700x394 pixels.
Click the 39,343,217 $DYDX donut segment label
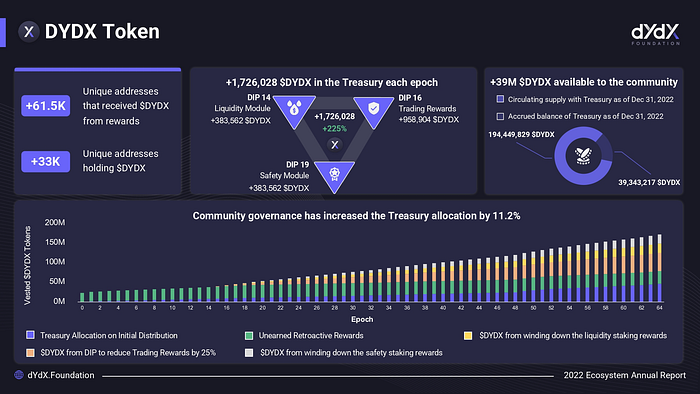649,182
